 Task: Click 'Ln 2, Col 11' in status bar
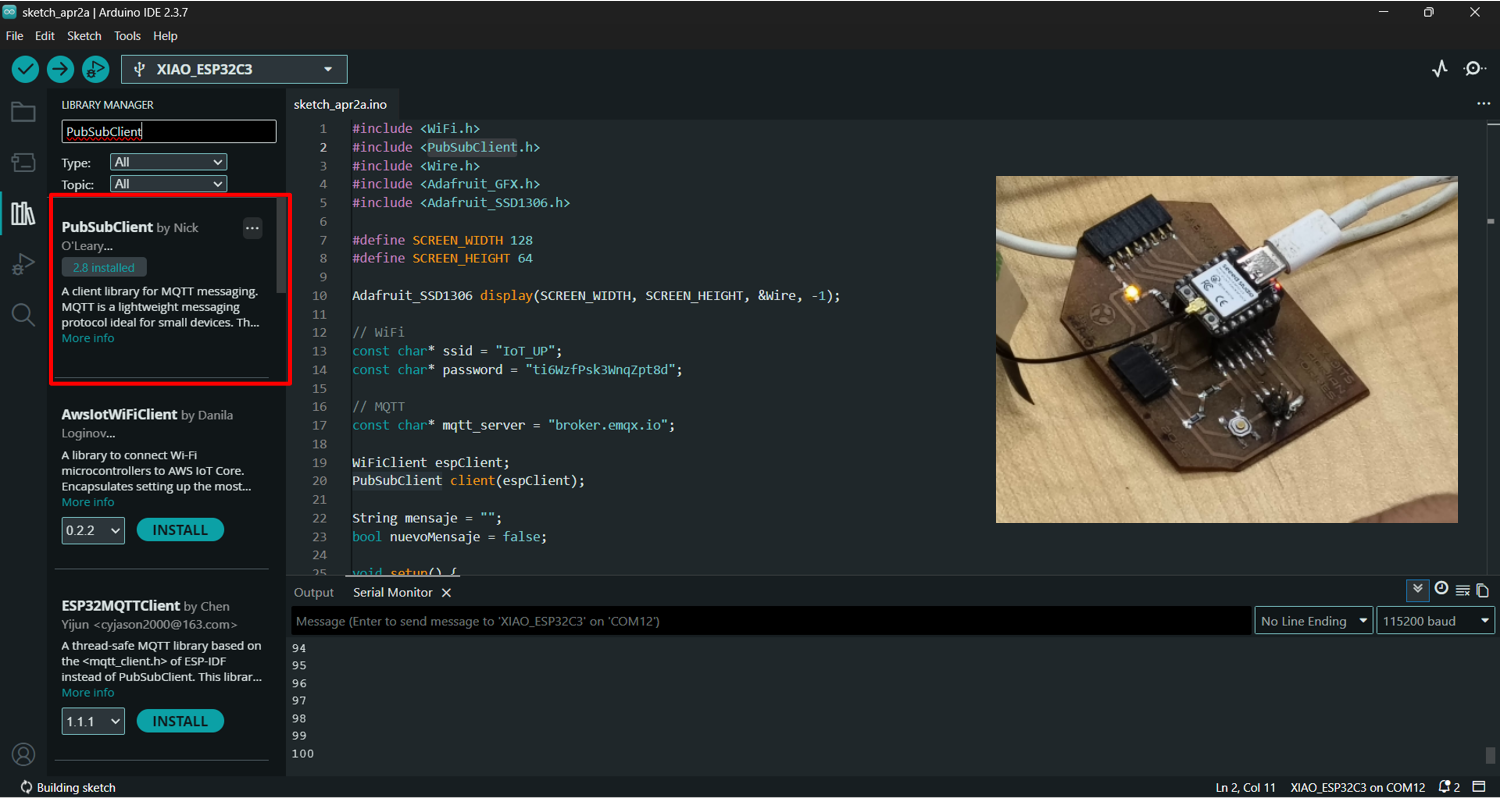point(1245,787)
